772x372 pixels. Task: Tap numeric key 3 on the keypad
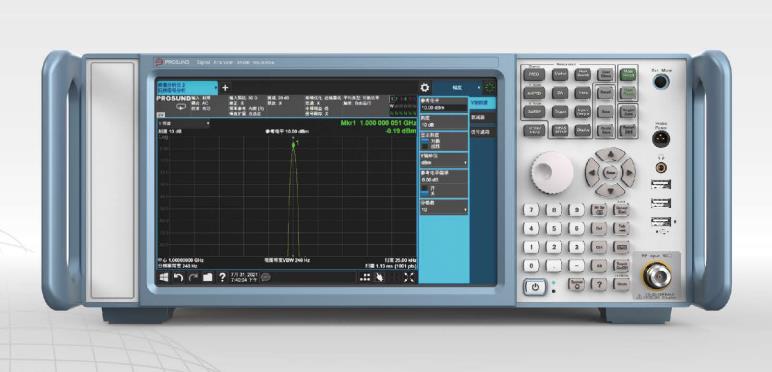pos(577,247)
